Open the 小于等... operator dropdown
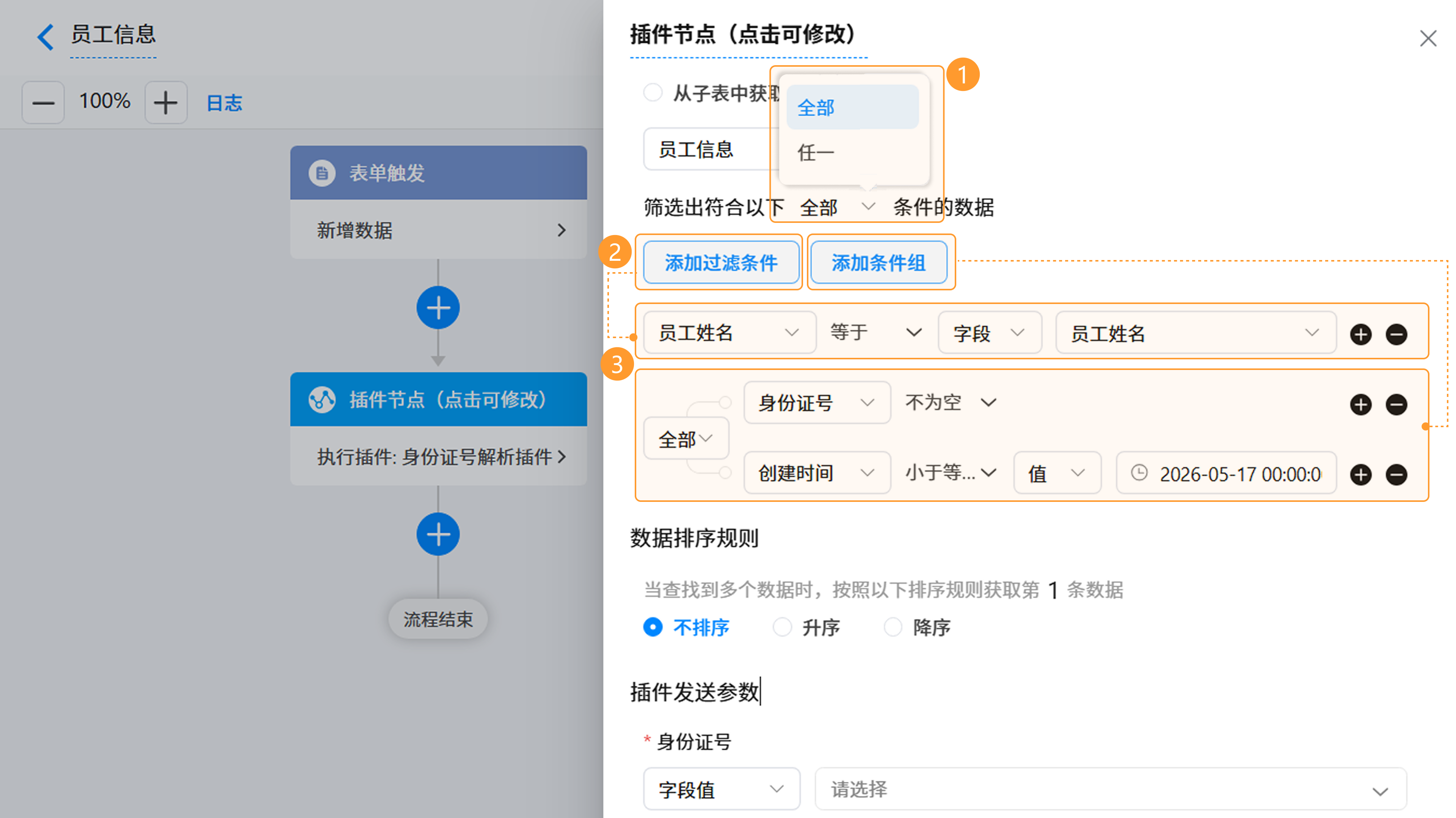 (951, 472)
